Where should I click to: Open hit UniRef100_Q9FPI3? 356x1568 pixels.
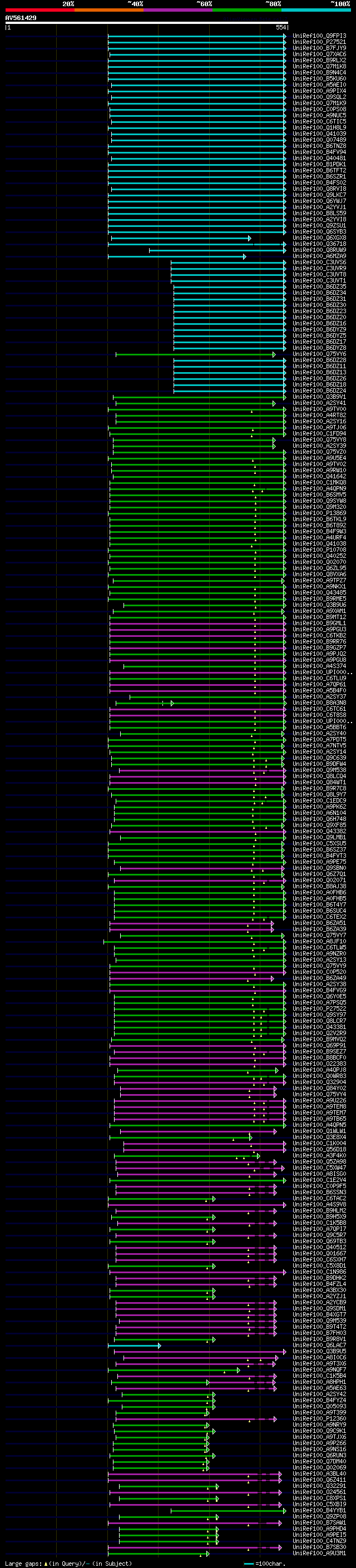pyautogui.click(x=319, y=36)
